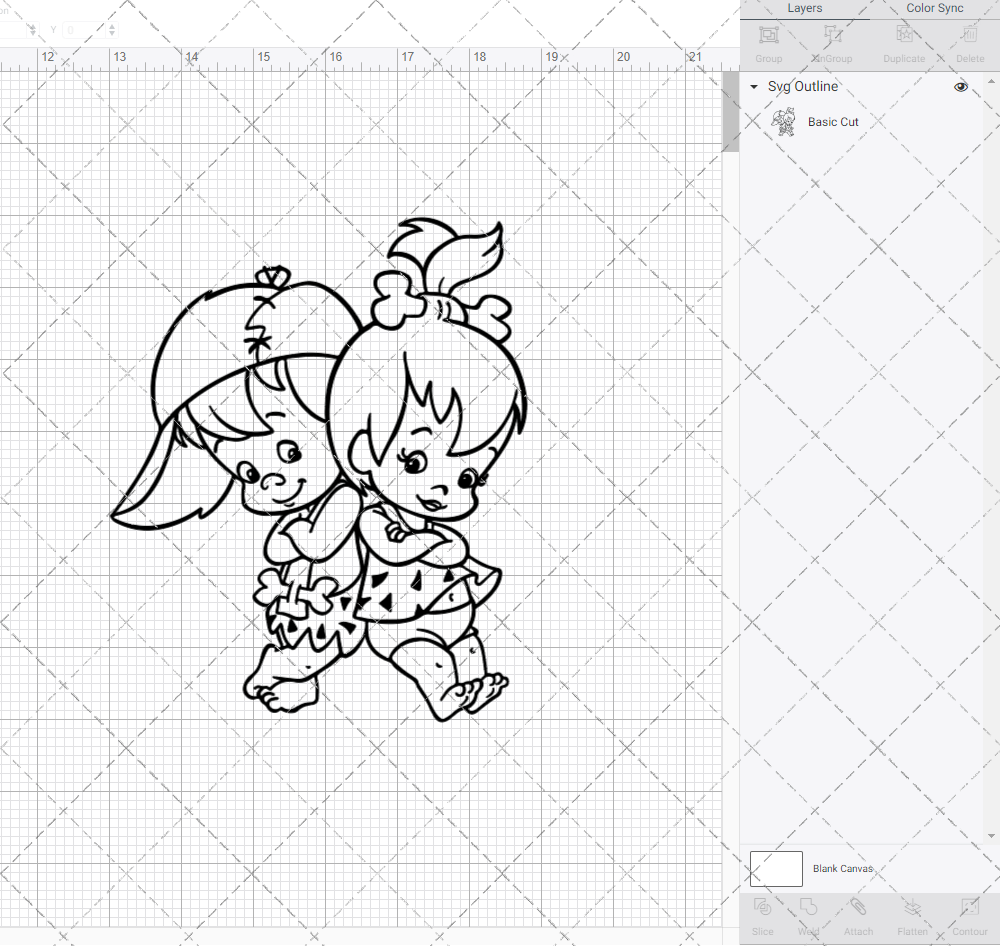Click the X coordinate stepper down arrow
Image resolution: width=1000 pixels, height=946 pixels.
(x=33, y=33)
